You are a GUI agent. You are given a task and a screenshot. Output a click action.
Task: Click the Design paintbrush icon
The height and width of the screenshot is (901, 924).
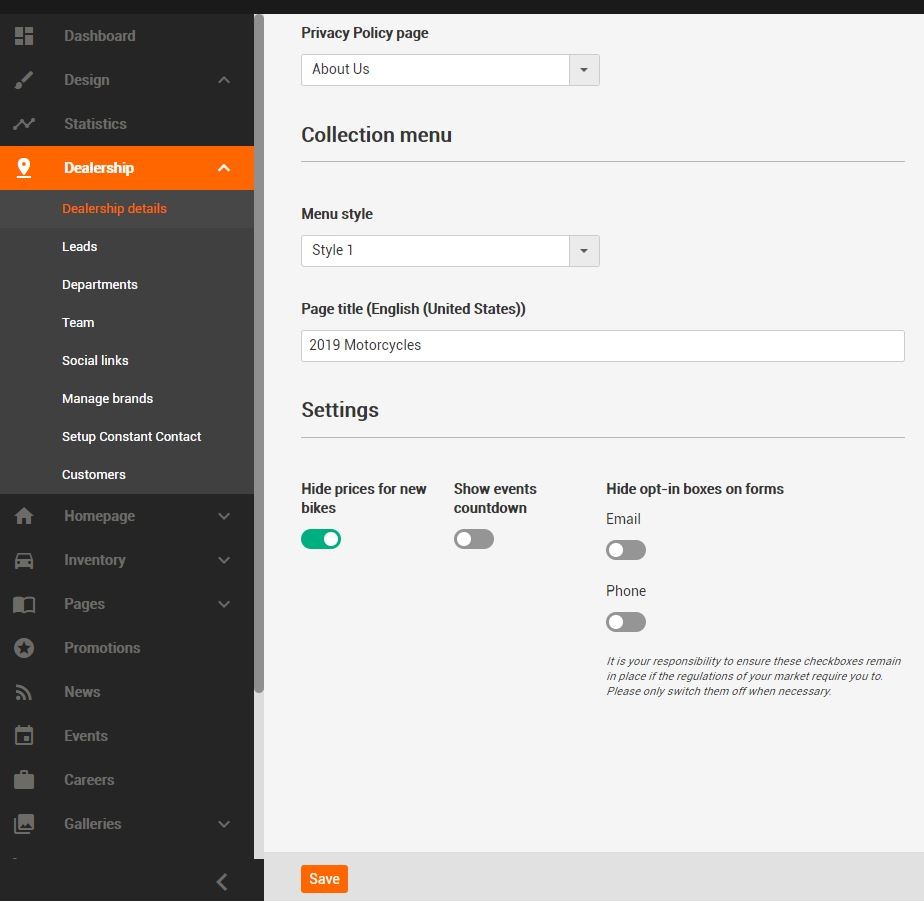(x=24, y=80)
